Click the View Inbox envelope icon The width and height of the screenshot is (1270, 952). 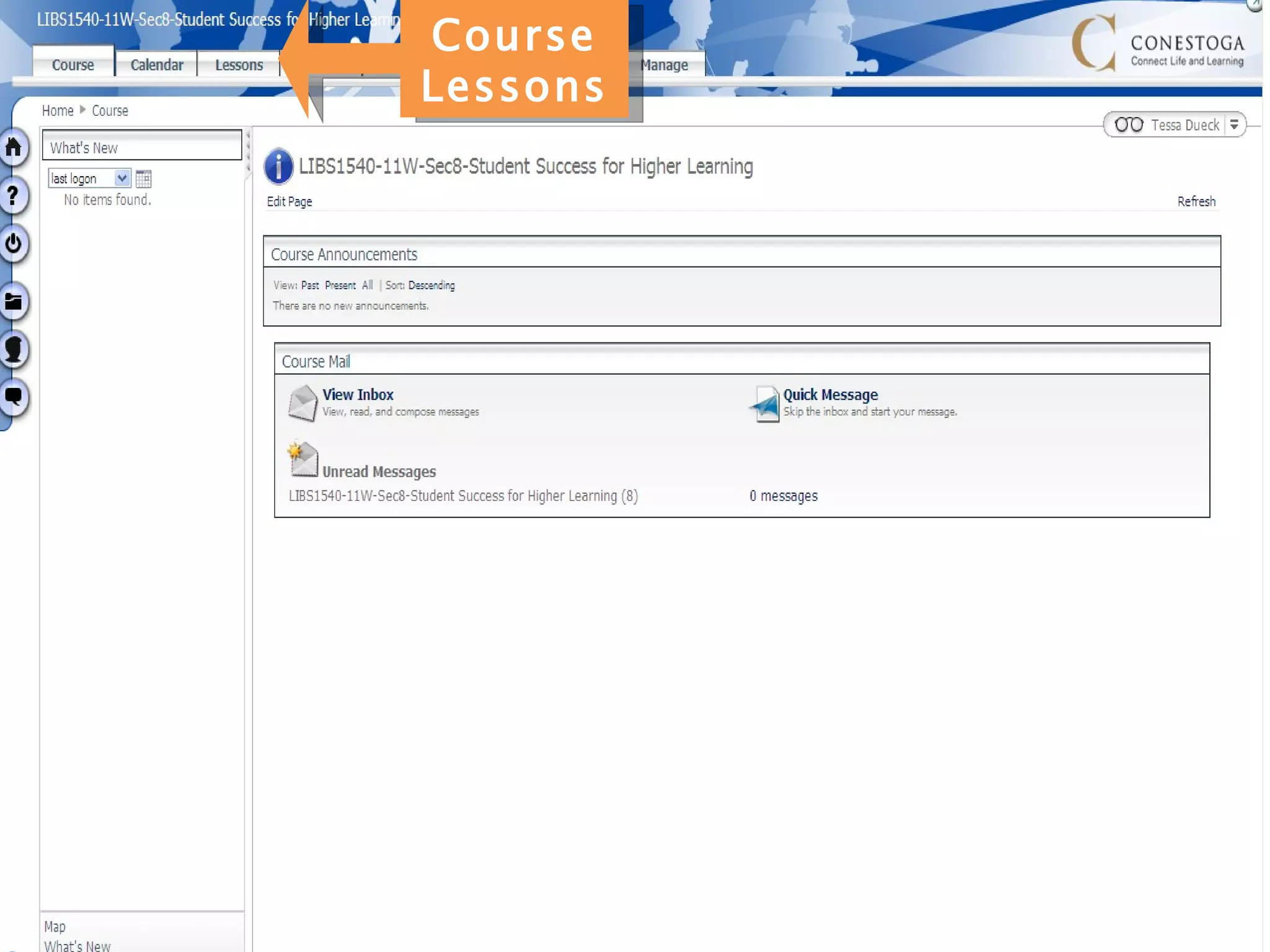[x=303, y=403]
